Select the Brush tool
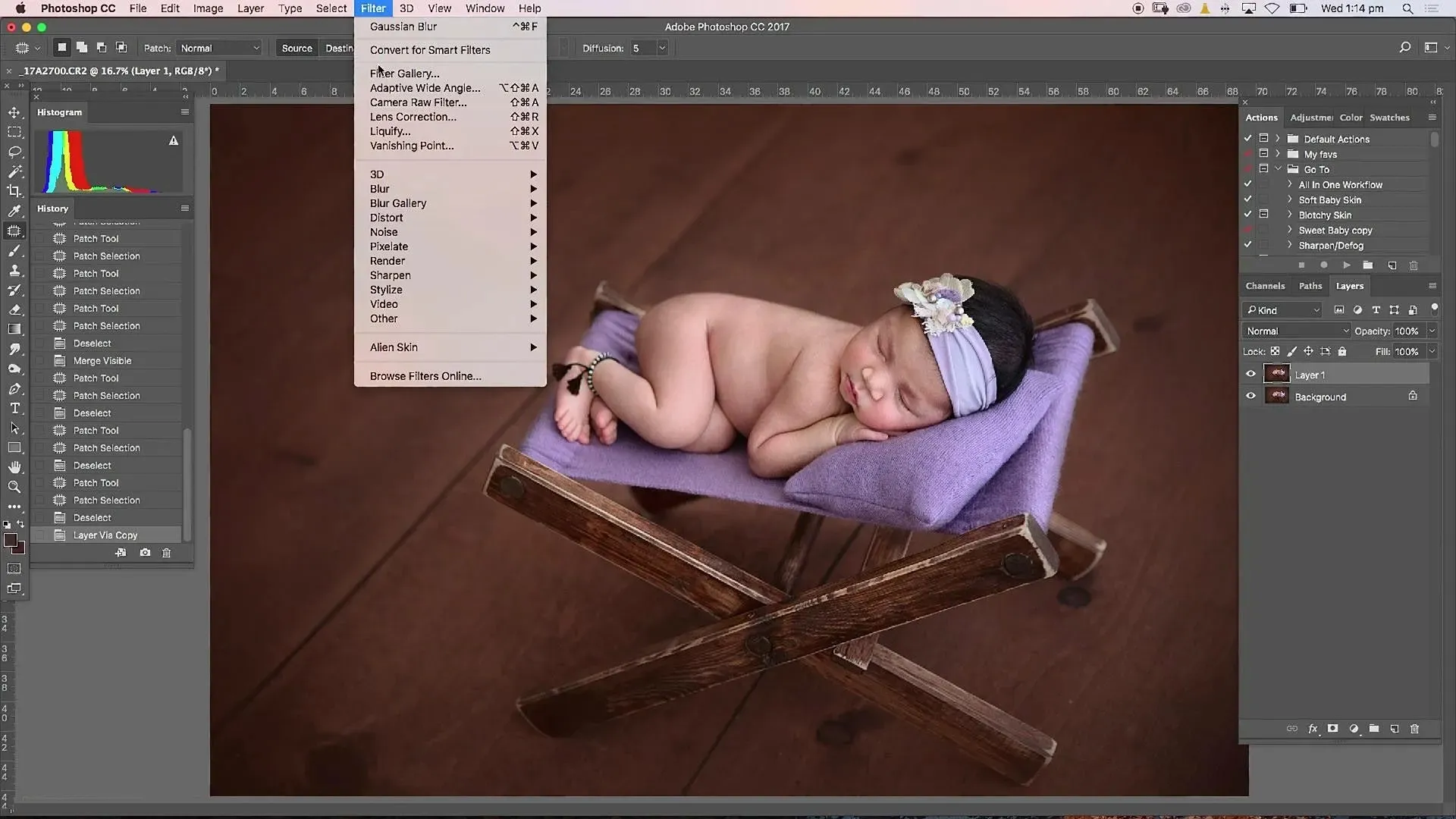1456x819 pixels. (x=14, y=250)
